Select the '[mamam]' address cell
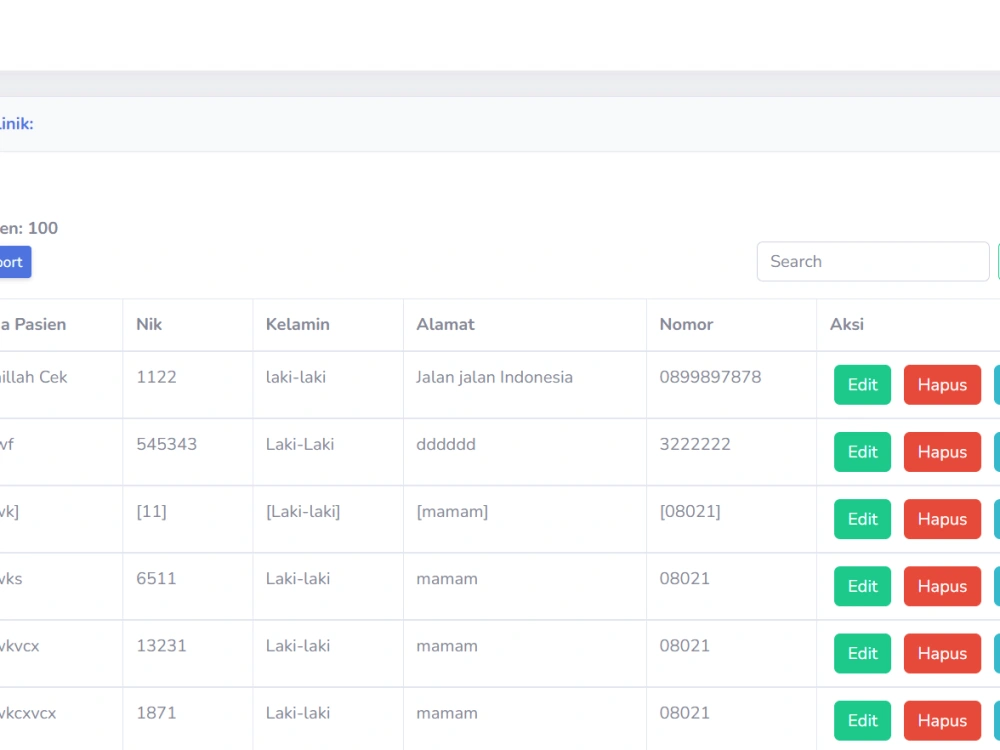The height and width of the screenshot is (750, 1000). [452, 511]
